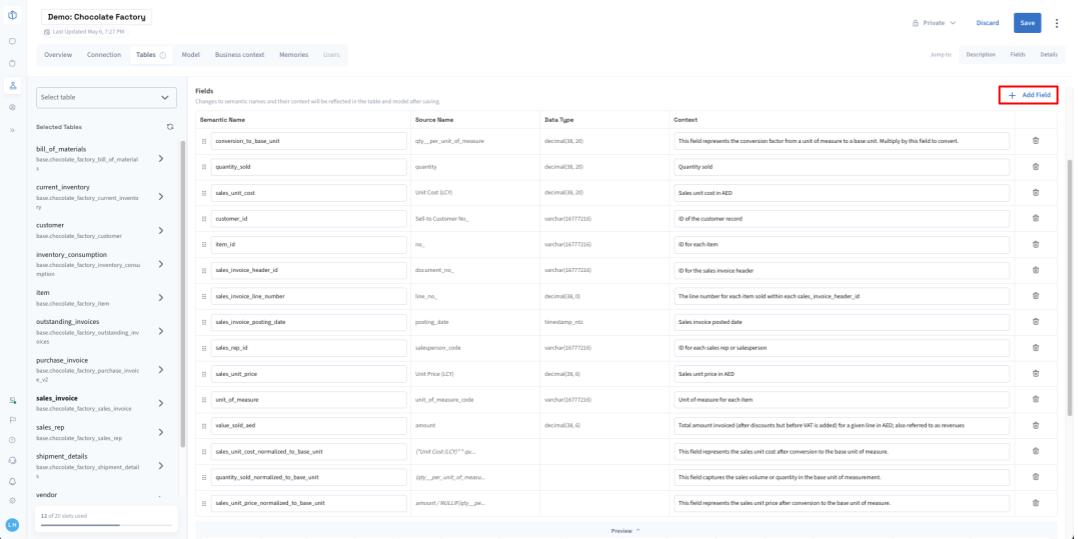Image resolution: width=1078 pixels, height=539 pixels.
Task: Delete the quantity_sold field row
Action: coord(1035,167)
